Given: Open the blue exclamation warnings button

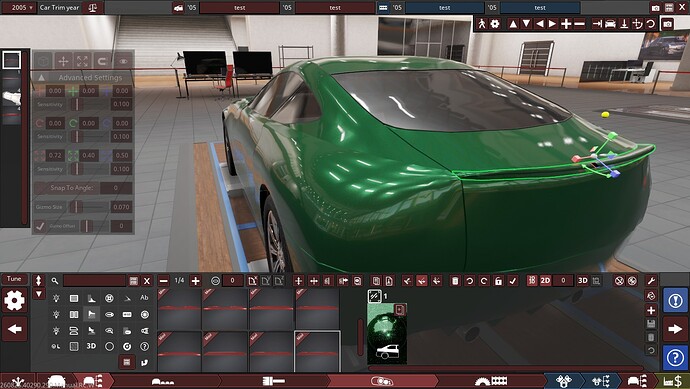Looking at the screenshot, I should [675, 301].
